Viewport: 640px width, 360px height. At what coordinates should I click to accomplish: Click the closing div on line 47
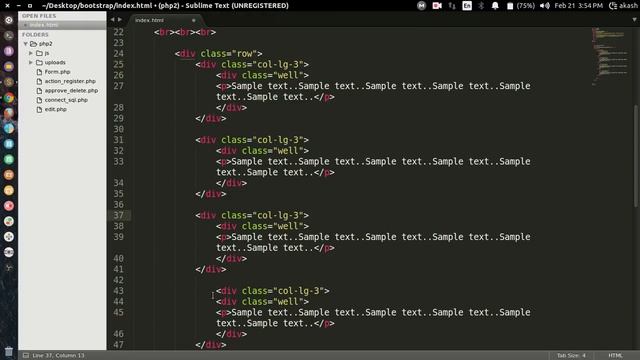(211, 345)
